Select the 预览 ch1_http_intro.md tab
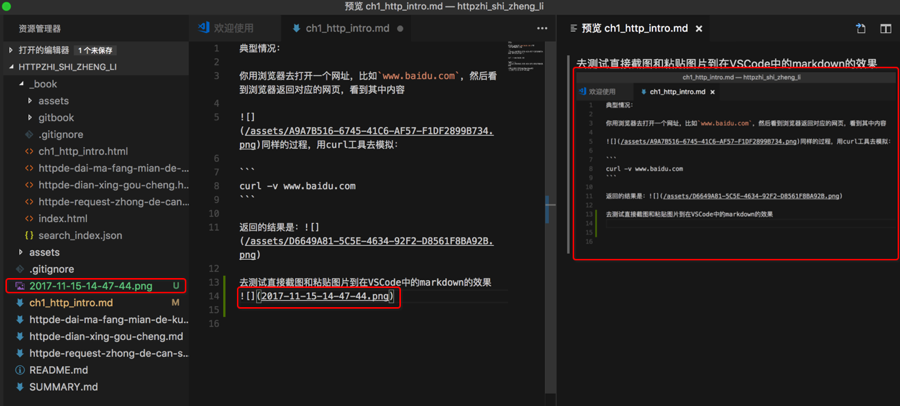900x406 pixels. coord(635,28)
